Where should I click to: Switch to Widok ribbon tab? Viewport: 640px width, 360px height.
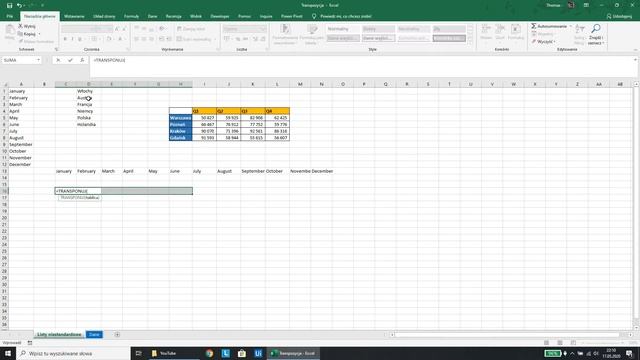click(x=196, y=16)
